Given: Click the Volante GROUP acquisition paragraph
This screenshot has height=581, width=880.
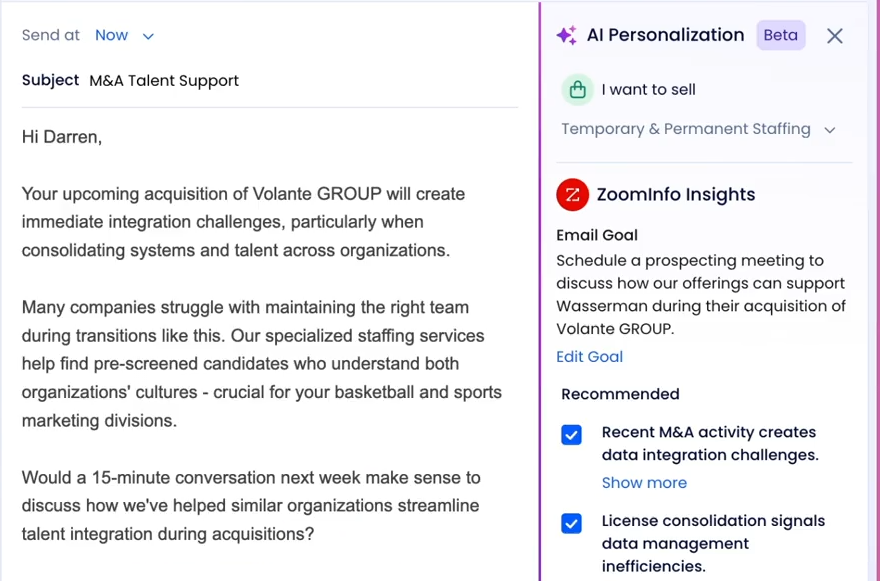Looking at the screenshot, I should click(244, 222).
